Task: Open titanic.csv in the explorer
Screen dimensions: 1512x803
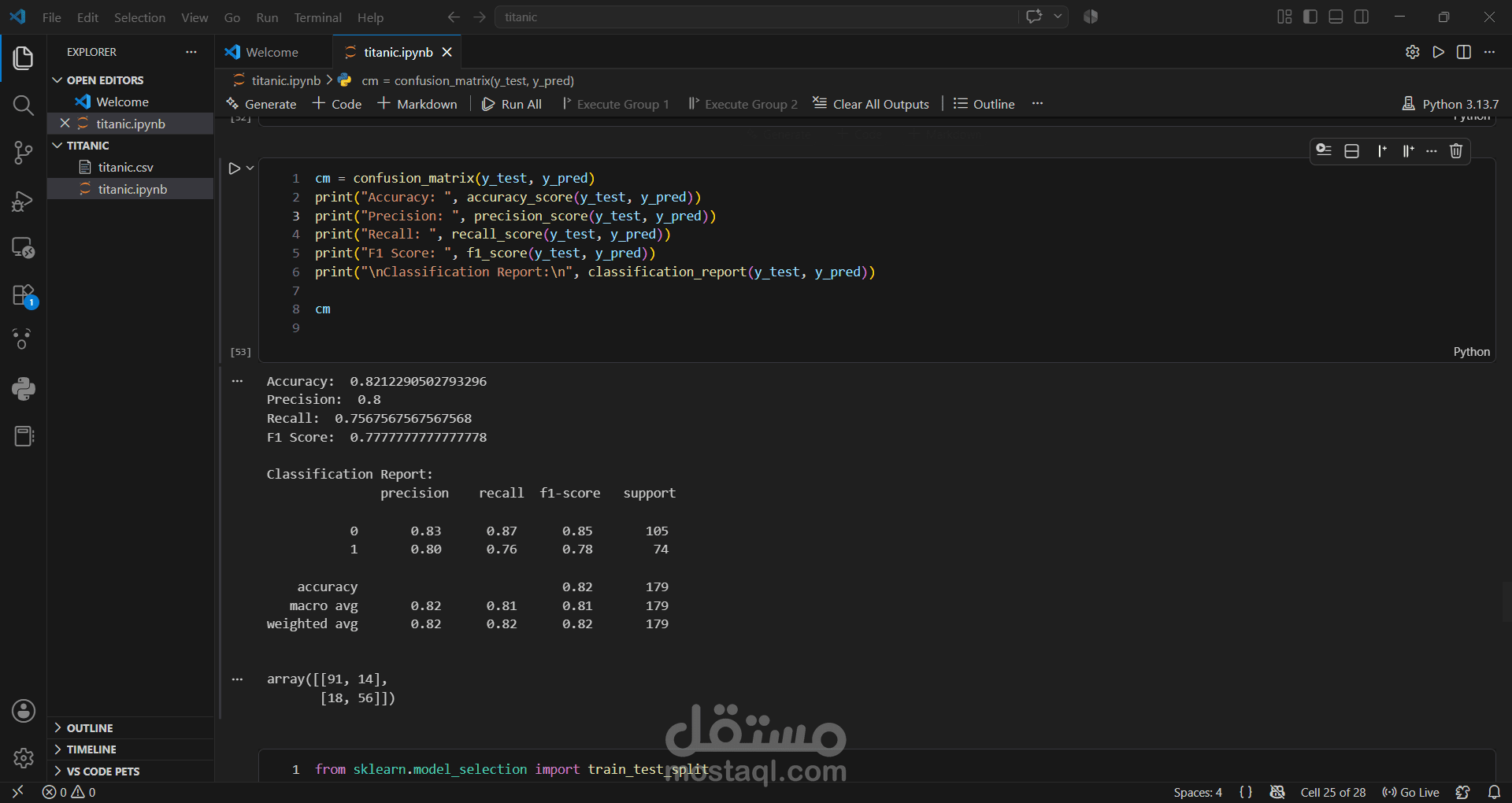Action: tap(130, 167)
